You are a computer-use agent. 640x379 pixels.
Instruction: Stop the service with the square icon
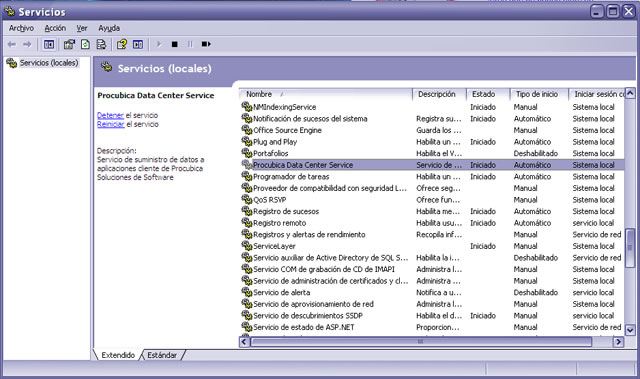click(x=175, y=44)
